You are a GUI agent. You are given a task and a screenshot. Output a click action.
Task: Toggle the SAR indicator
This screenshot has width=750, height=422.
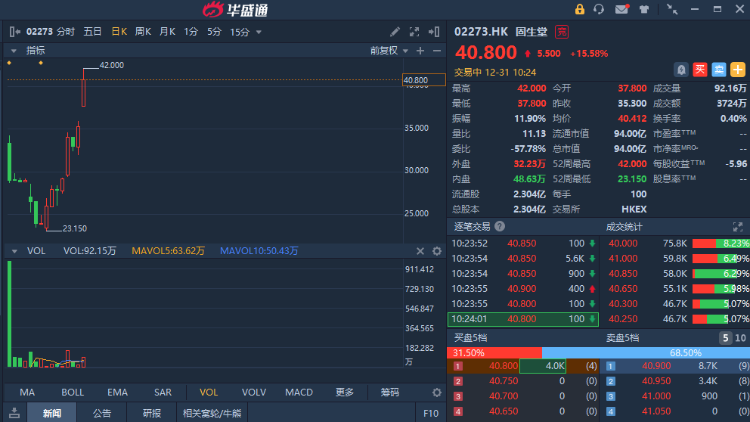[x=163, y=392]
